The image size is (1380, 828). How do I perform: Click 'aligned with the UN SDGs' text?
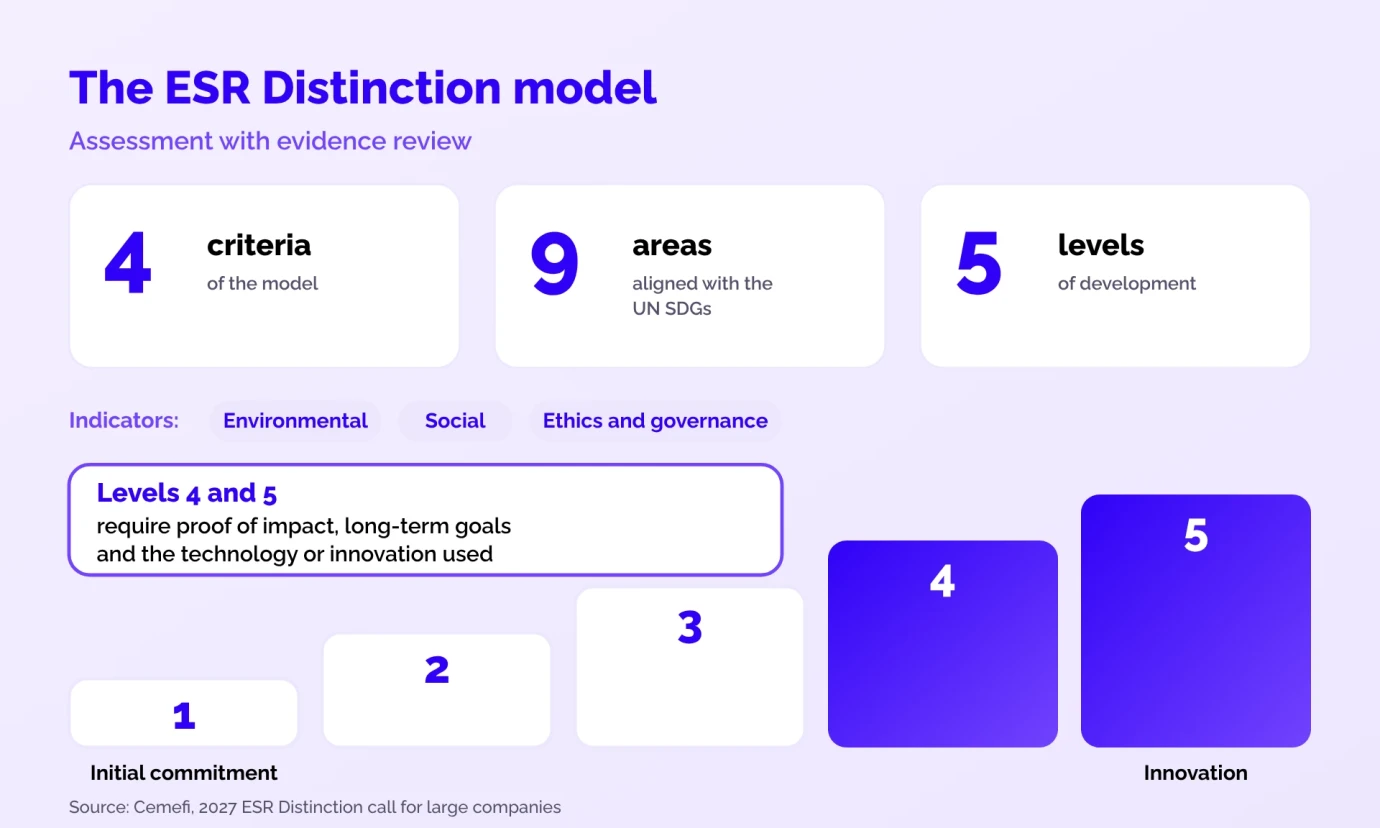tap(702, 296)
